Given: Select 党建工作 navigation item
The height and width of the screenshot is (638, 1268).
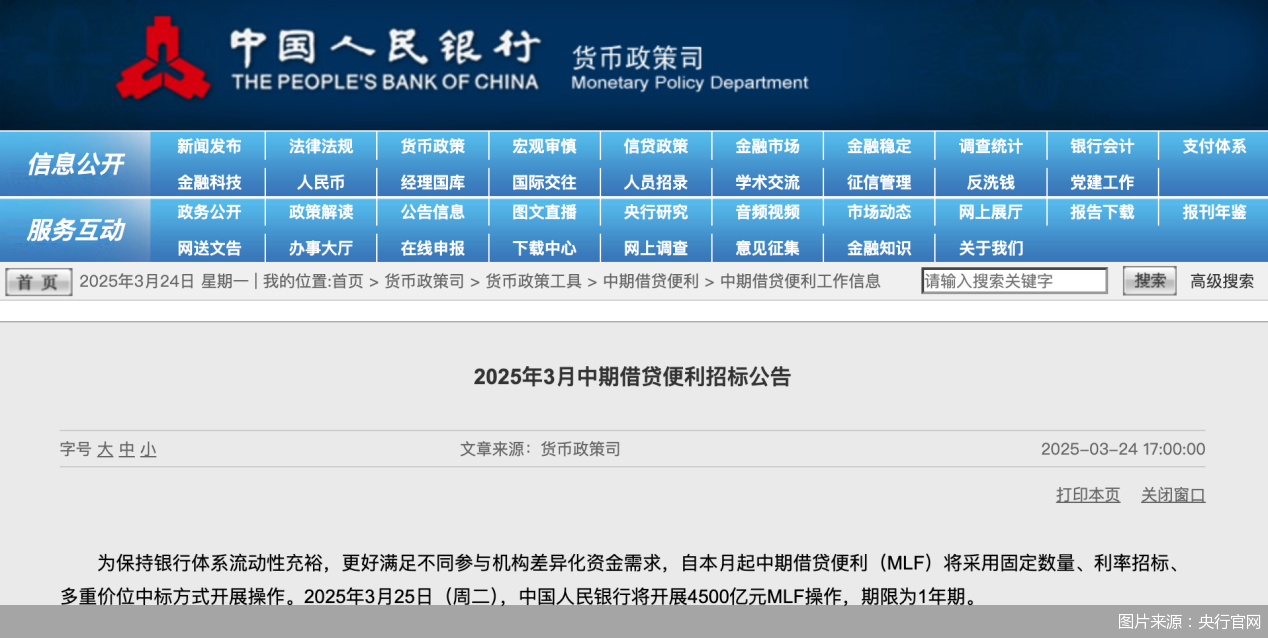Looking at the screenshot, I should click(1103, 182).
